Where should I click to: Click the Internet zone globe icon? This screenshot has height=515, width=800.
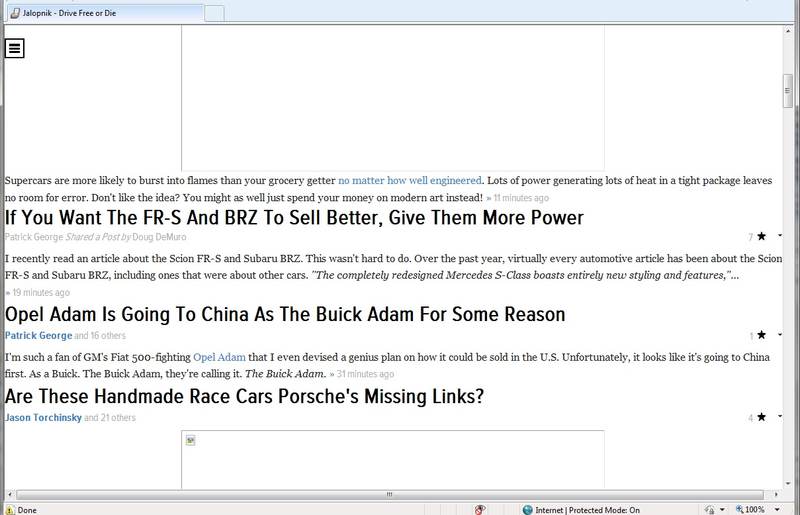[x=528, y=510]
